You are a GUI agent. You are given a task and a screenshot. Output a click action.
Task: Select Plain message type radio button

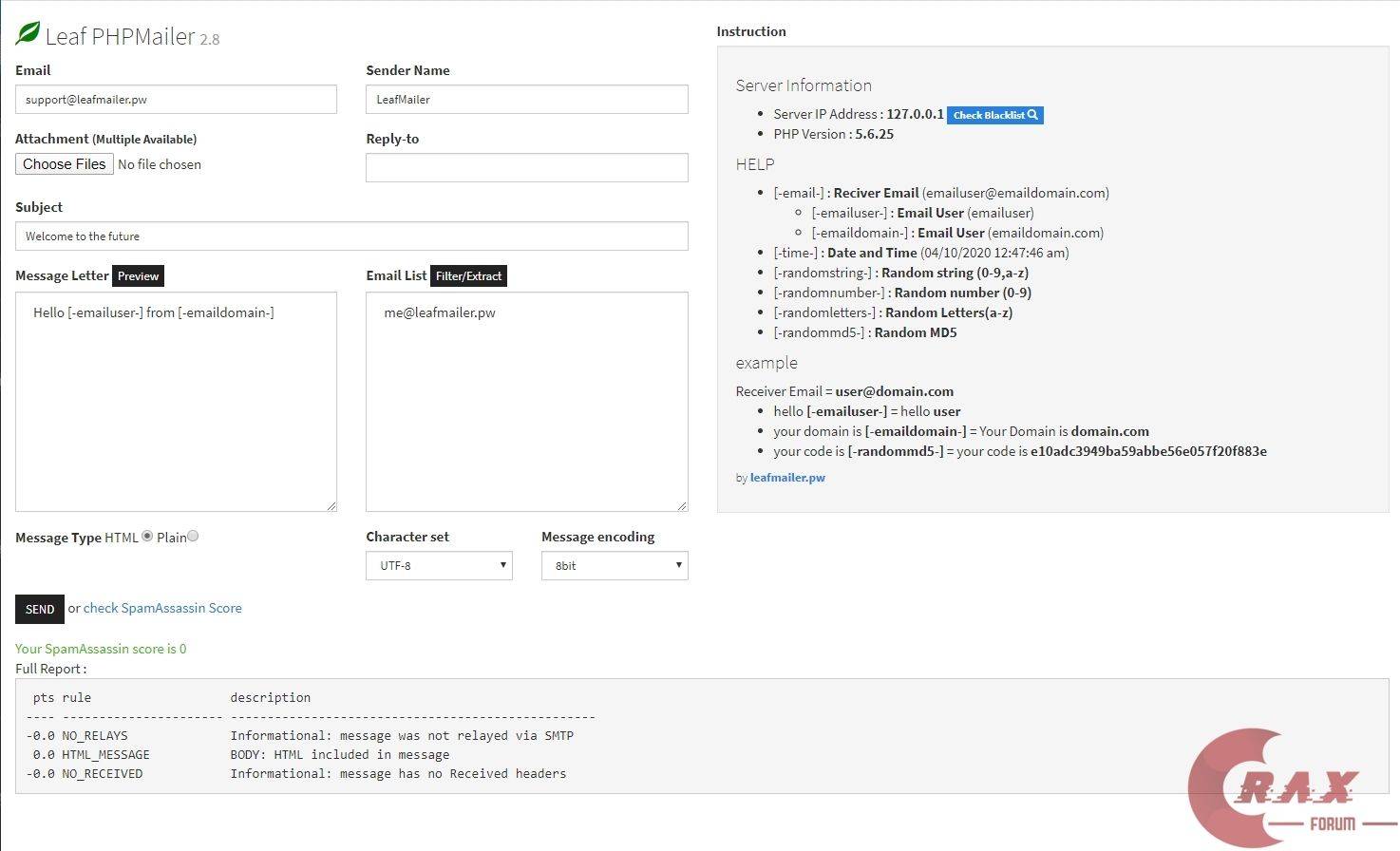tap(193, 537)
